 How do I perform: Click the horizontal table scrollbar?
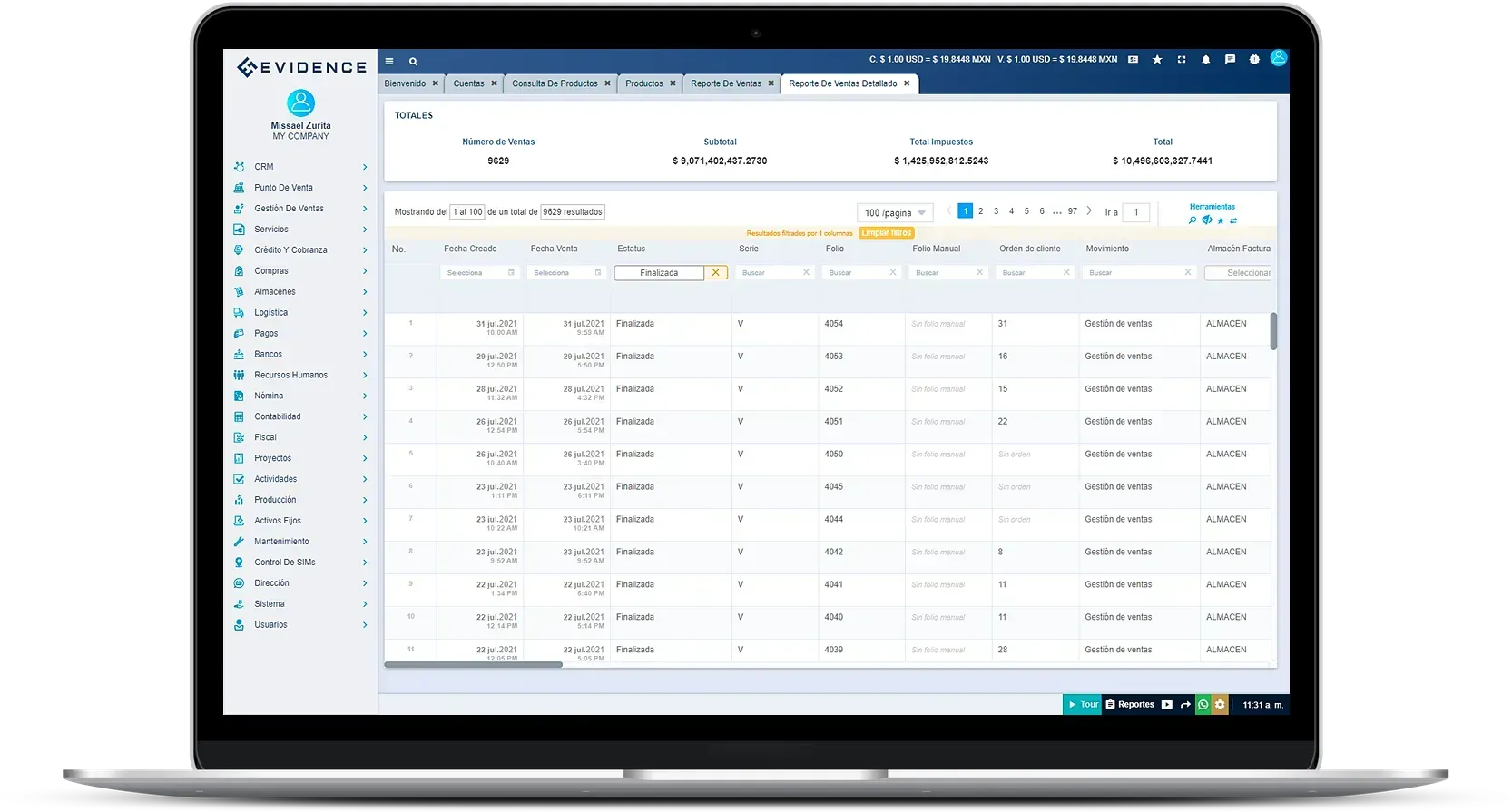click(x=473, y=665)
